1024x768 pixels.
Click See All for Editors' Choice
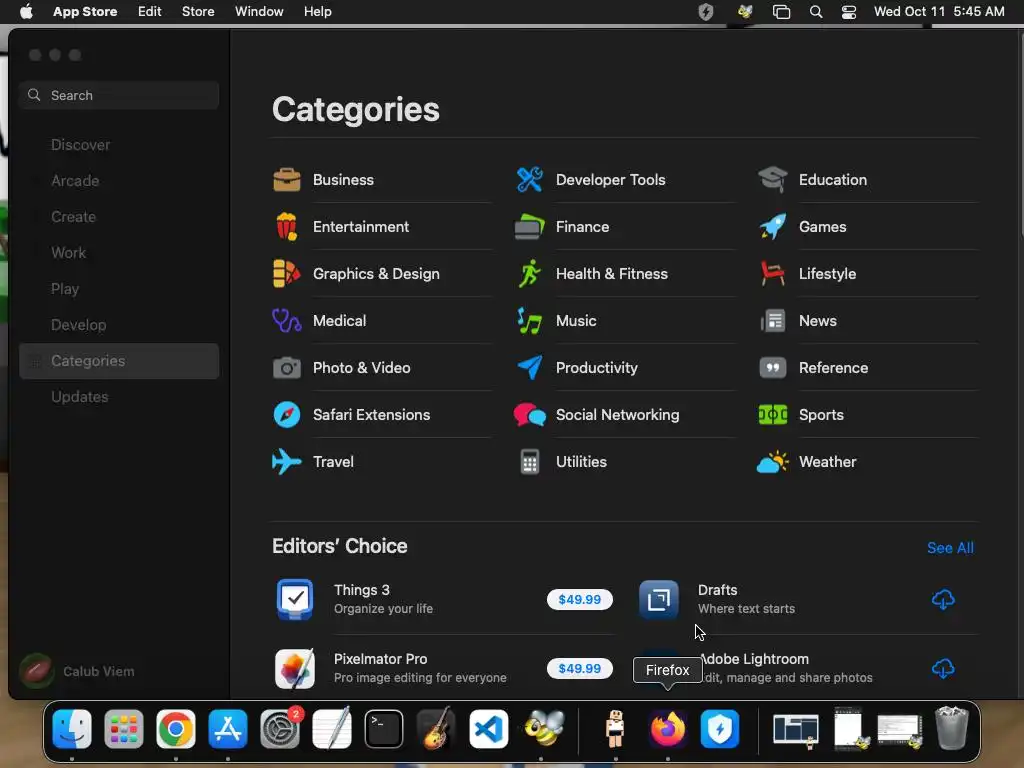coord(950,548)
